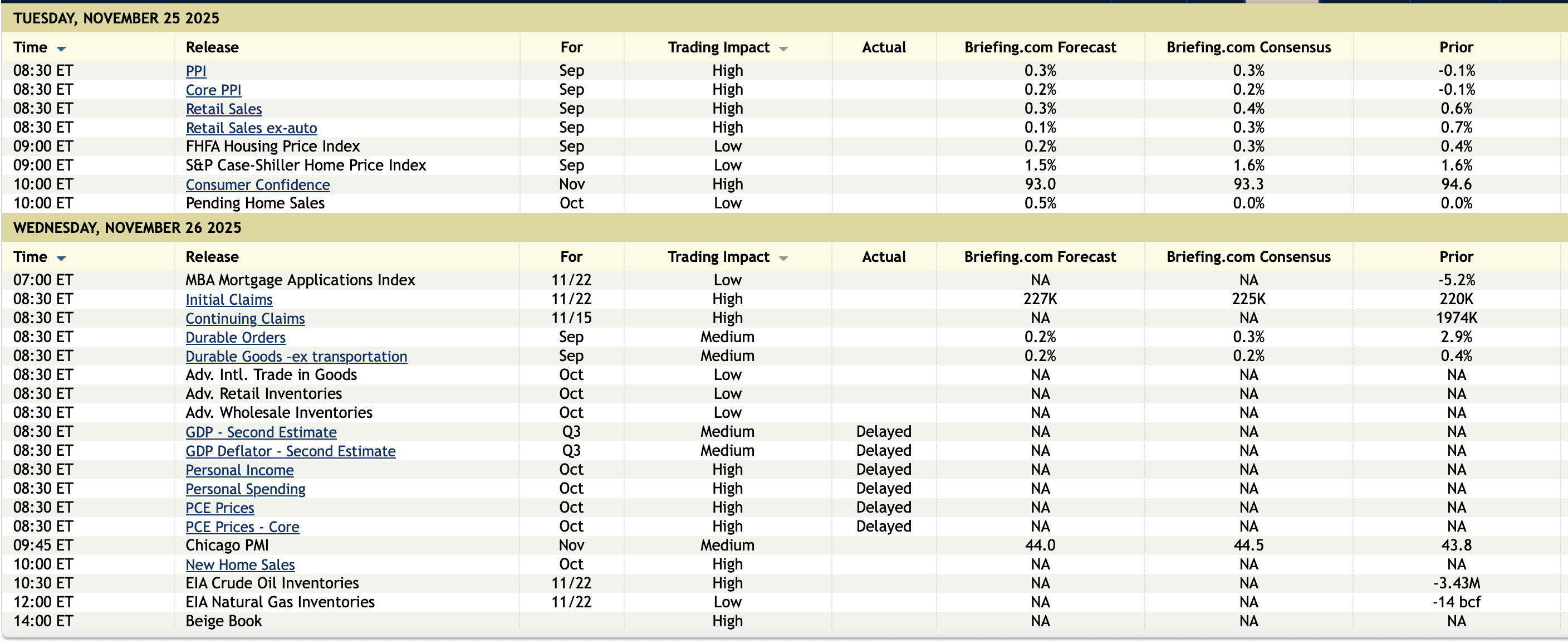This screenshot has height=643, width=1568.
Task: Open the Initial Claims link
Action: (229, 300)
